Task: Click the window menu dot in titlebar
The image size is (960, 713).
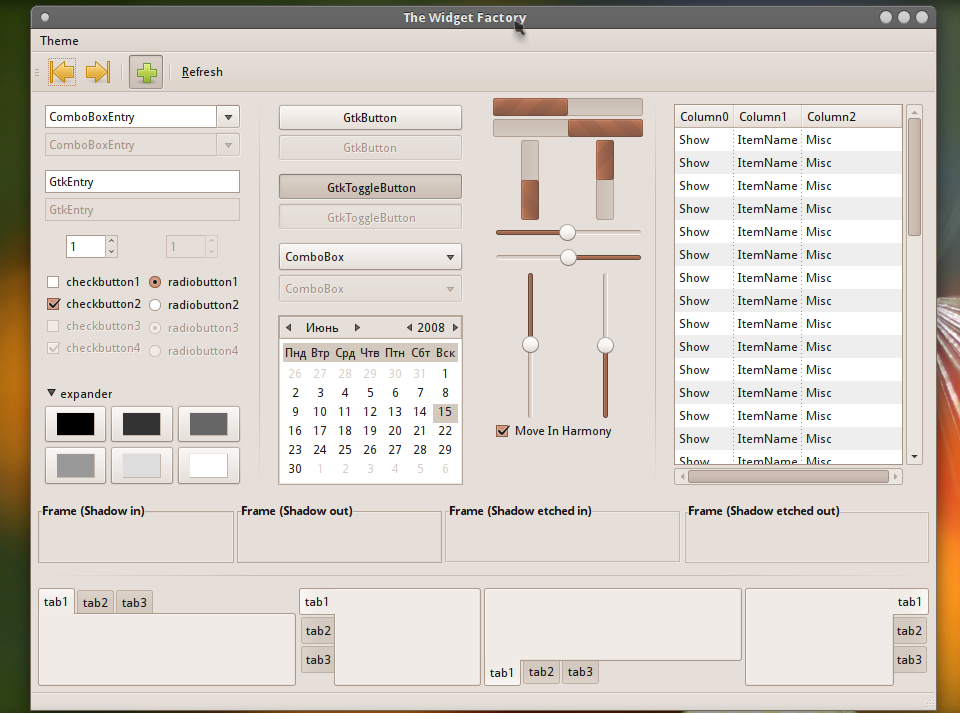Action: coord(45,17)
